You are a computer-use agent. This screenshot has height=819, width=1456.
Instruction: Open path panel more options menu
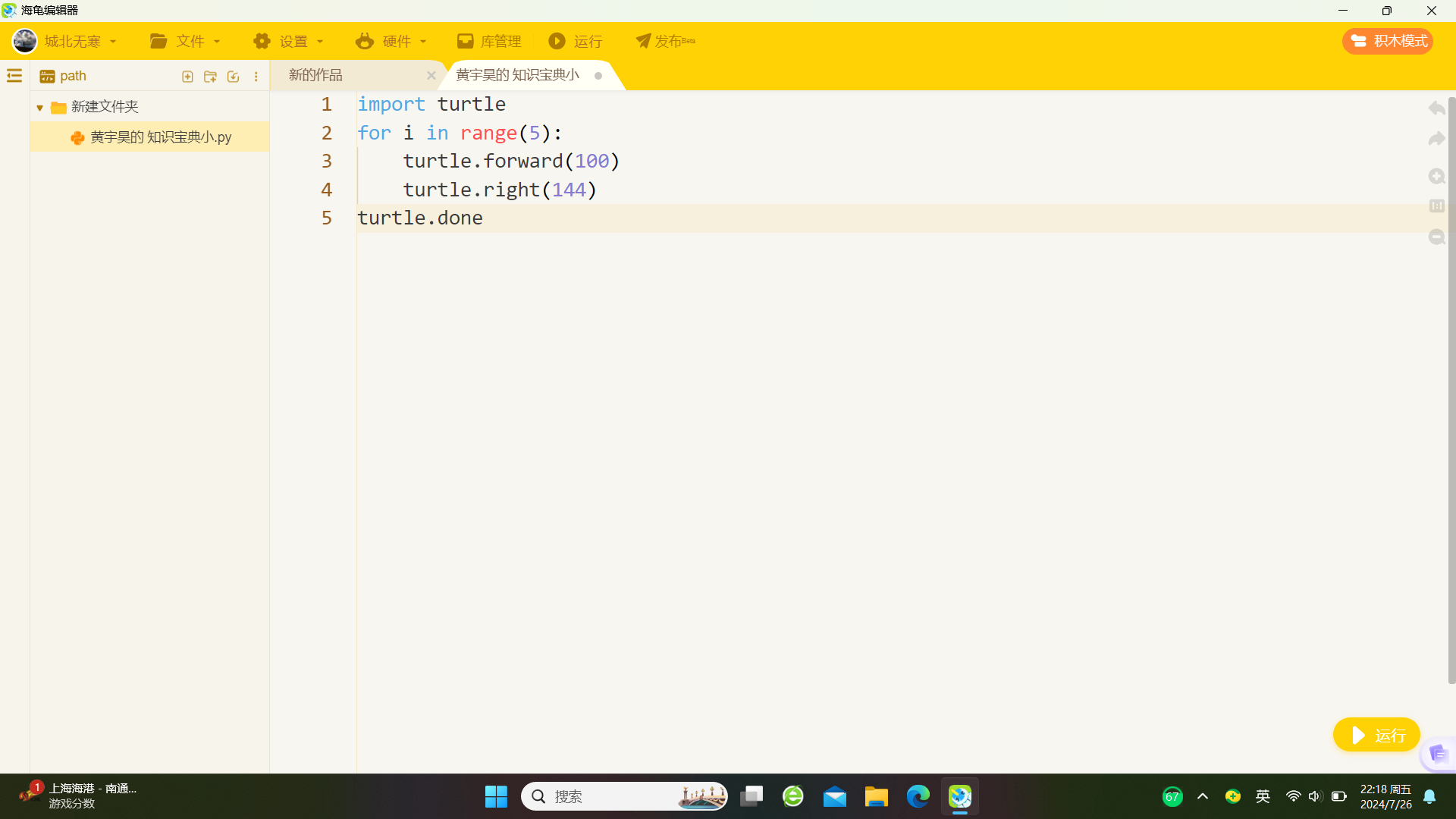point(256,77)
